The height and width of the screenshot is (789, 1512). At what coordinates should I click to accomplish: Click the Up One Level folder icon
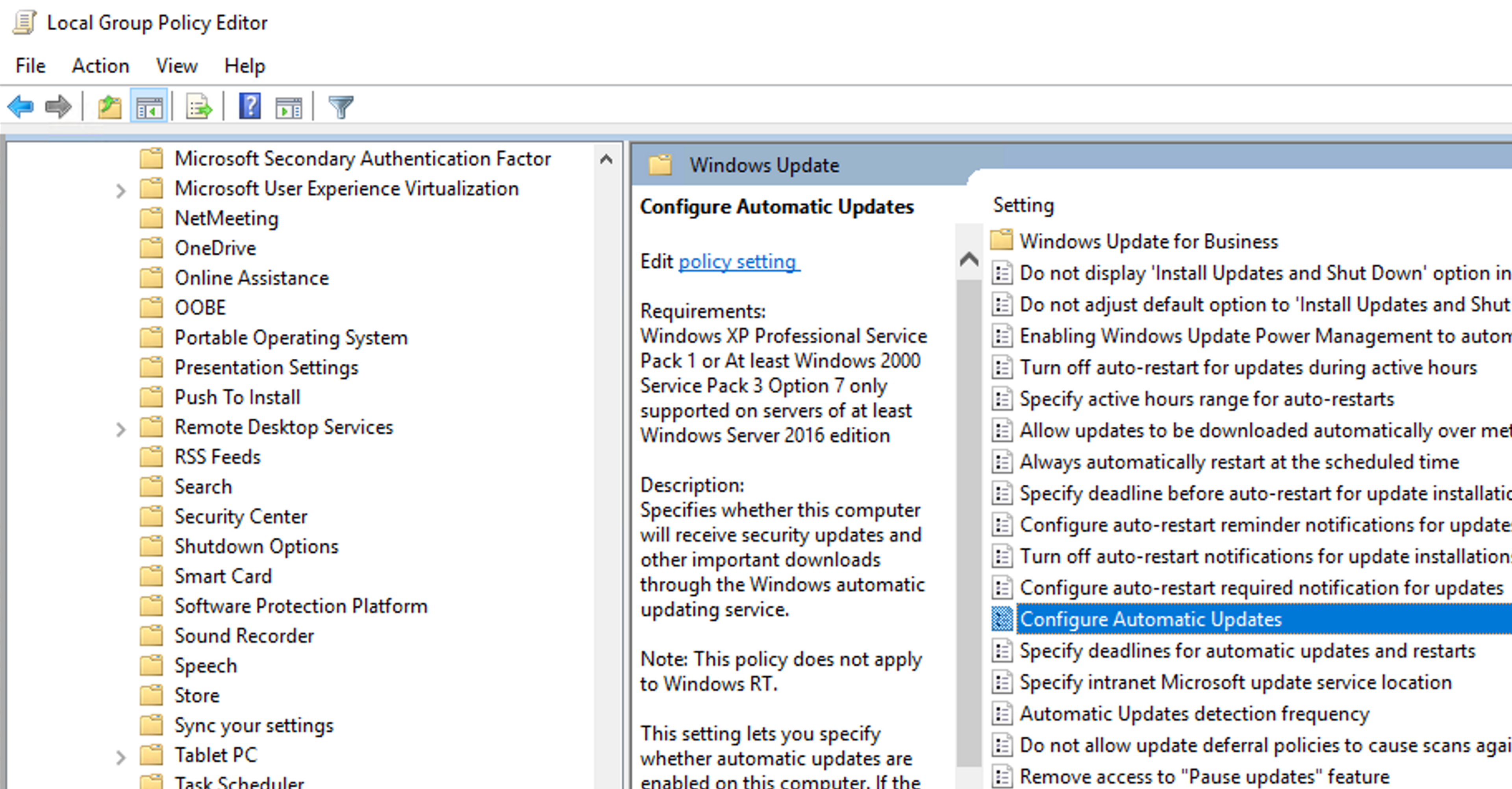(x=109, y=107)
